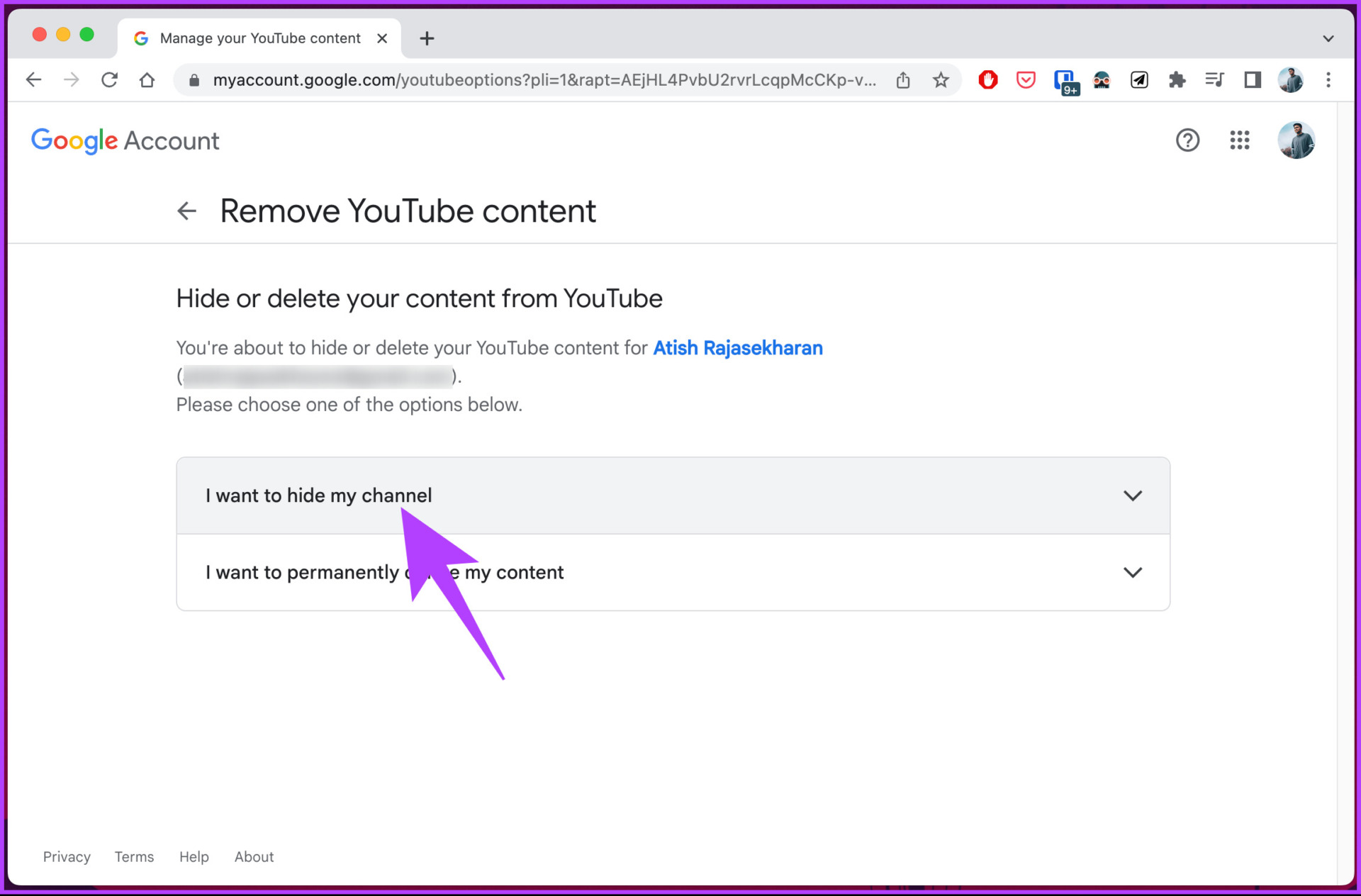Click the lock icon in the address bar
1361x896 pixels.
click(194, 80)
